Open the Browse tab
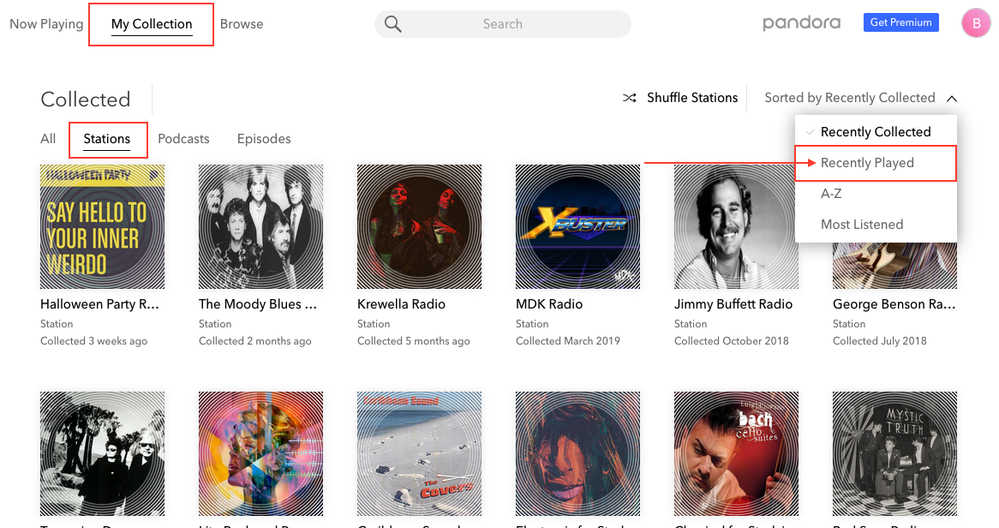The height and width of the screenshot is (528, 999). 241,24
